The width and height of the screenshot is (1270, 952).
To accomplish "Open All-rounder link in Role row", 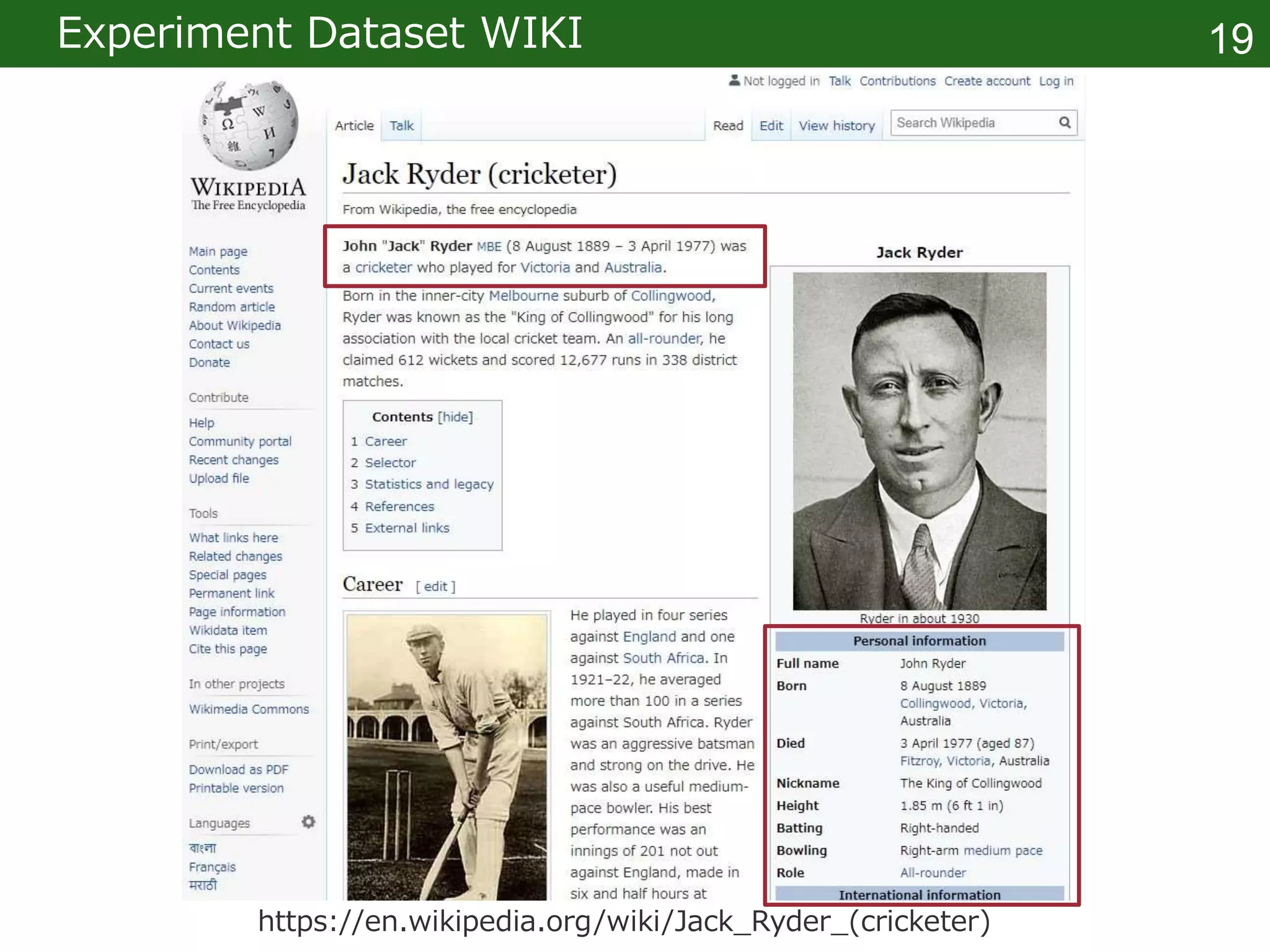I will click(933, 873).
